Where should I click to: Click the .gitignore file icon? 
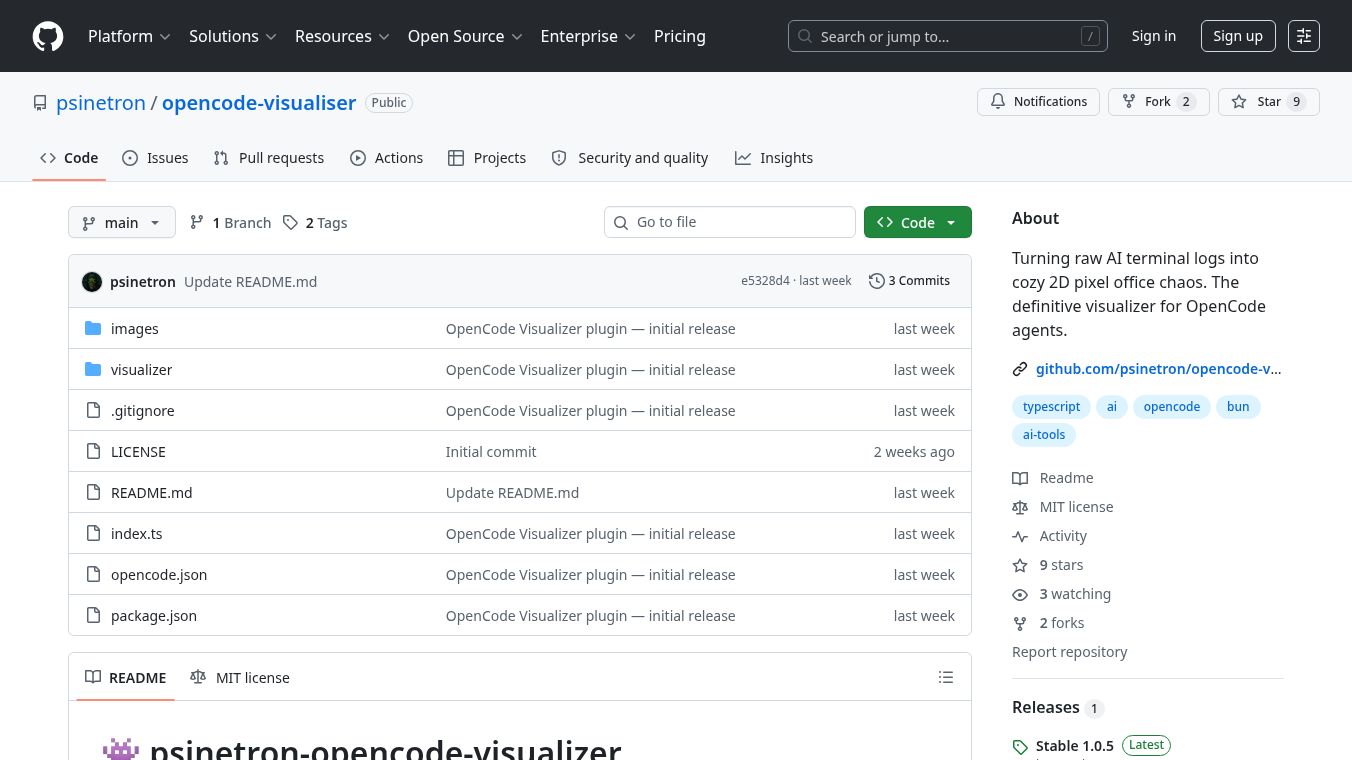coord(93,411)
